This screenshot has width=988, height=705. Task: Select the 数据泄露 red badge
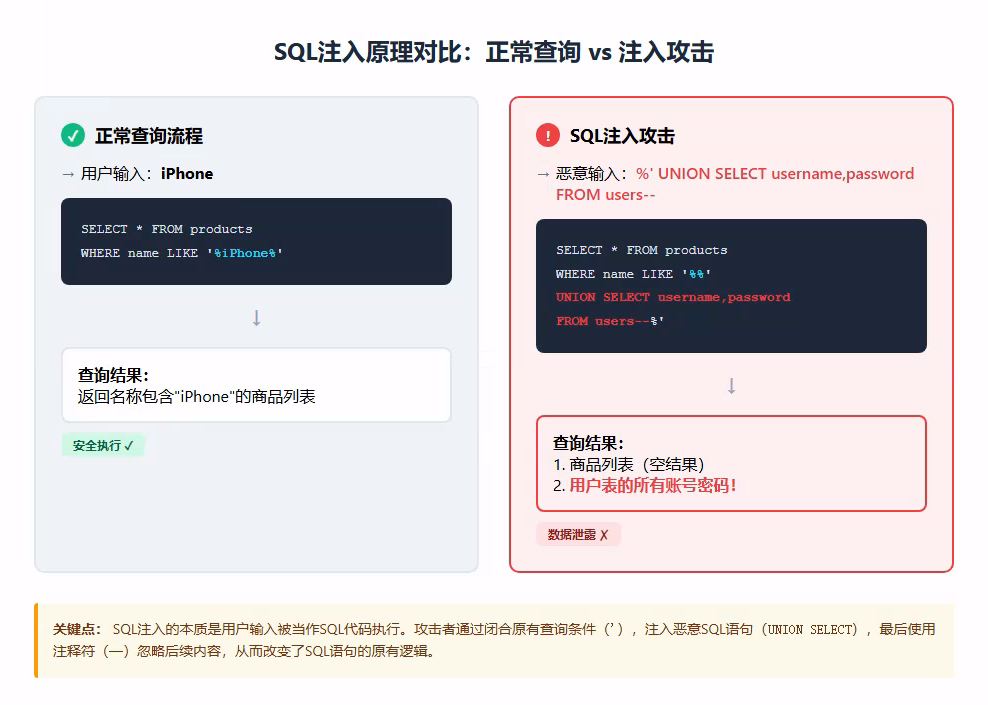point(578,535)
